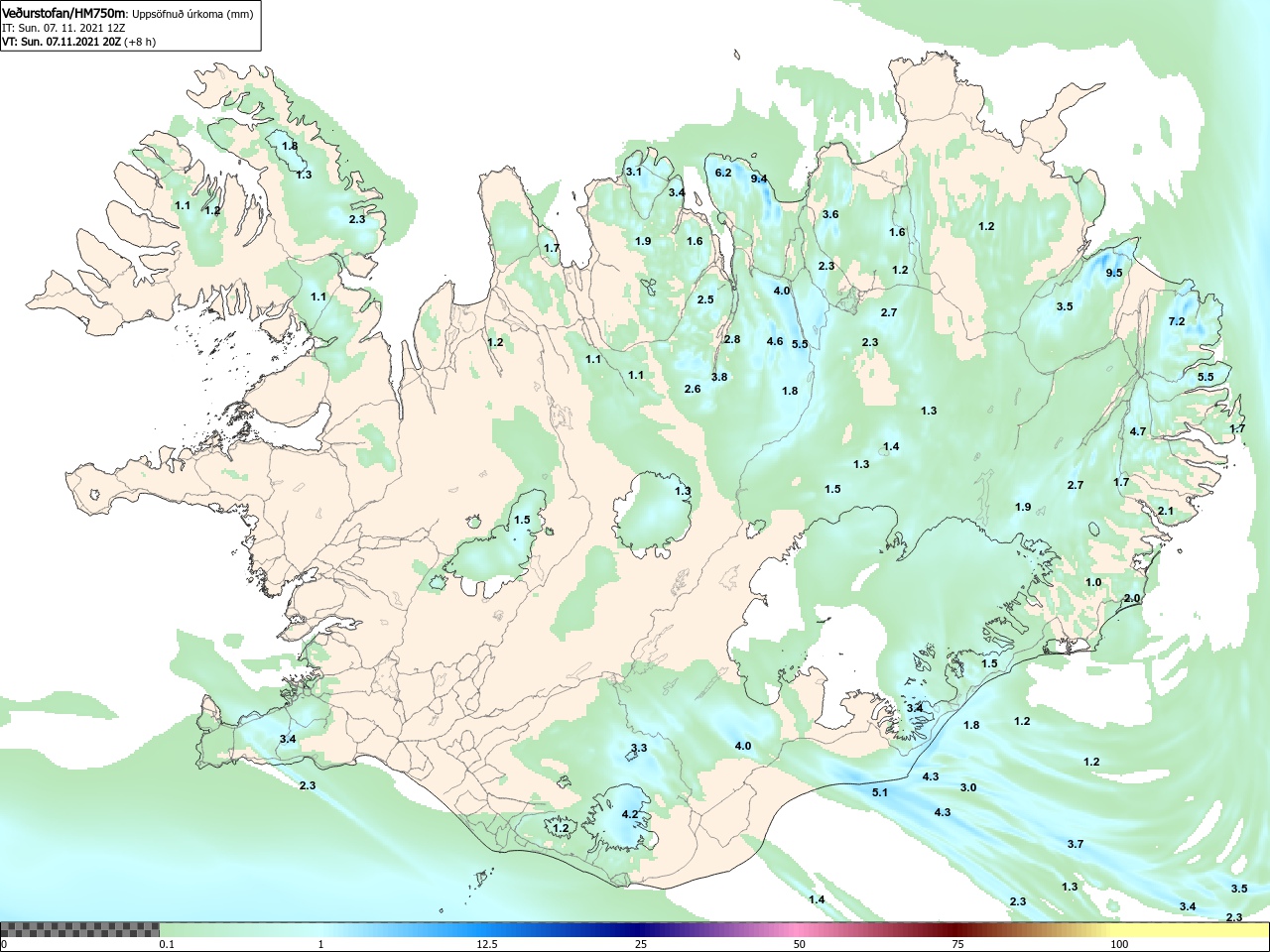Viewport: 1270px width, 952px height.
Task: Click the VT valid time line
Action: coord(78,42)
